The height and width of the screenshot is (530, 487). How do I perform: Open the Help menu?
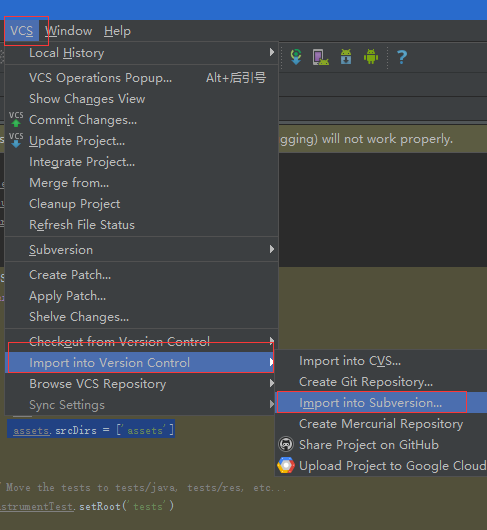[117, 31]
